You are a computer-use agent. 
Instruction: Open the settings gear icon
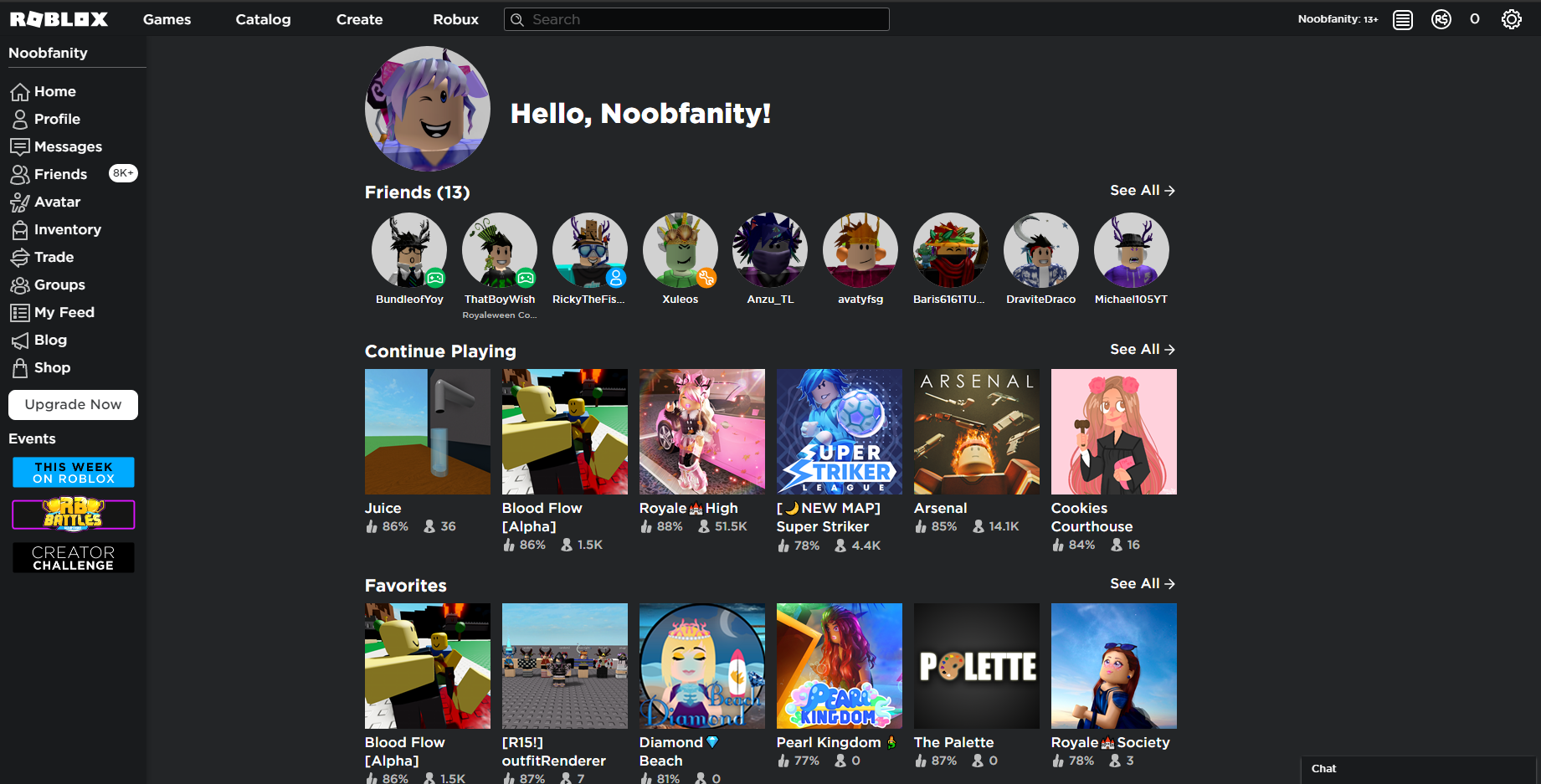coord(1511,19)
